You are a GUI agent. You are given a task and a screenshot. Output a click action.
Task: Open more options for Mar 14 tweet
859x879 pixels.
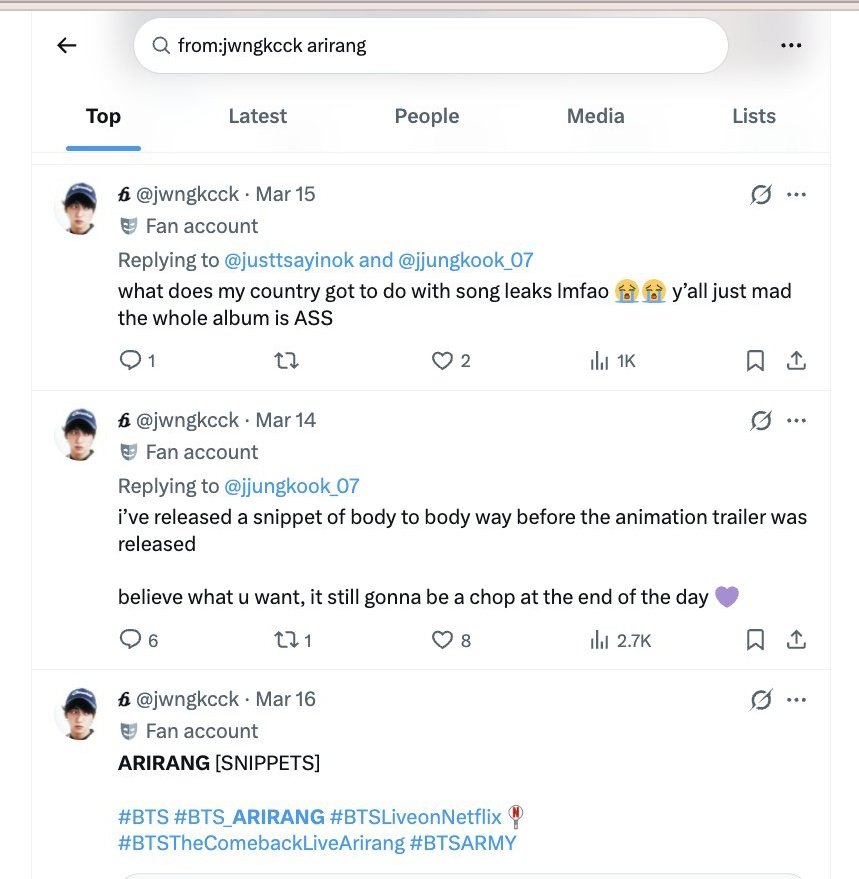click(x=796, y=420)
